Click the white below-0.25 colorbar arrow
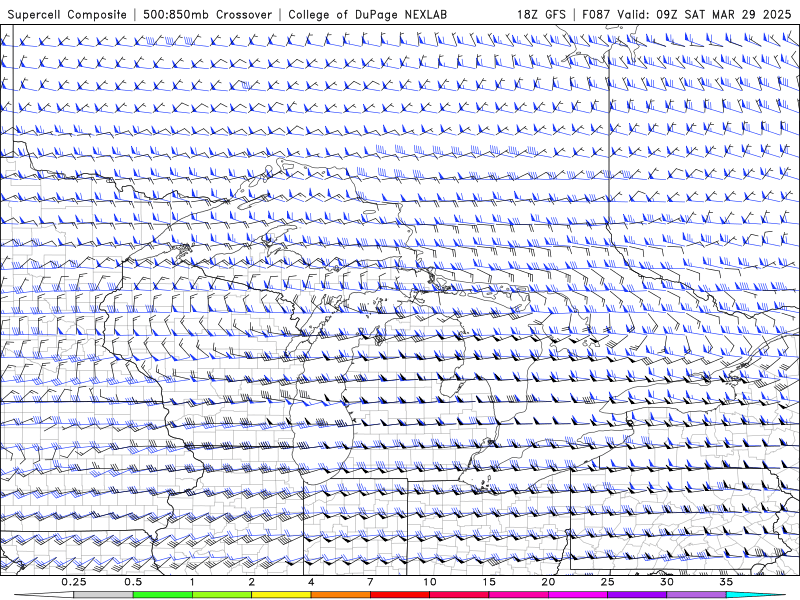 click(44, 595)
